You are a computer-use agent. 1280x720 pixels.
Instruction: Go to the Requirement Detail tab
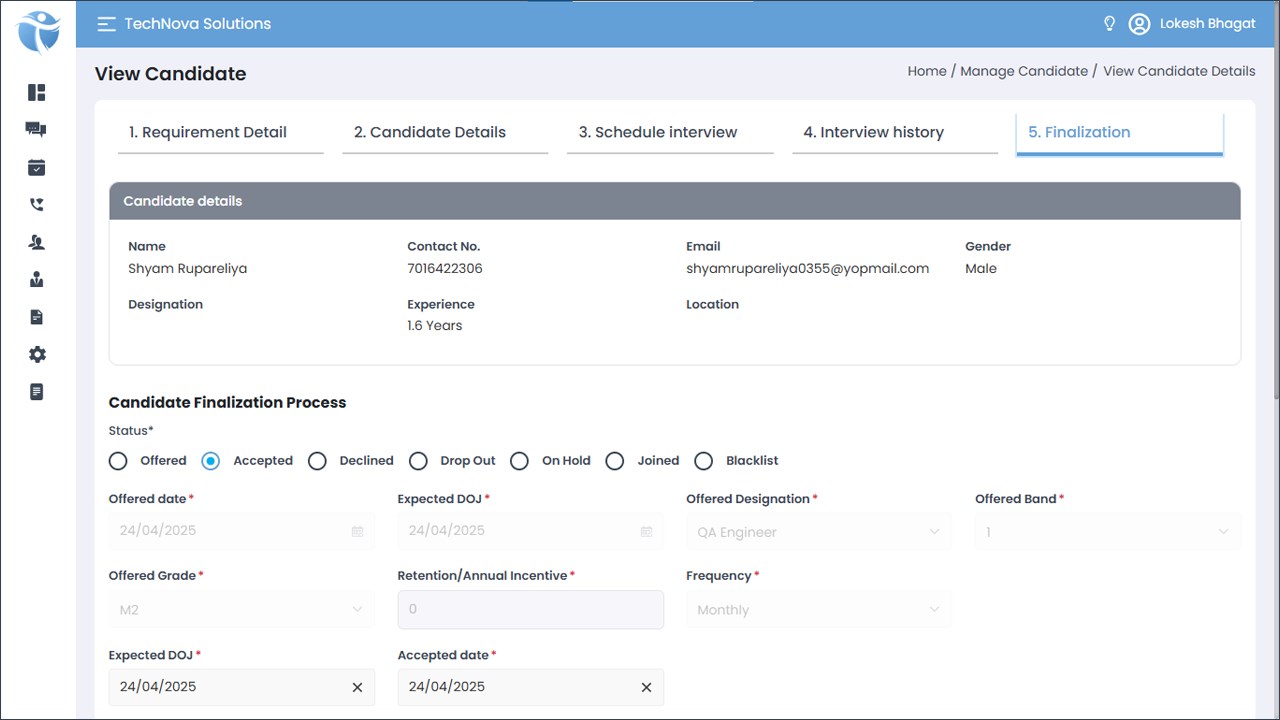click(x=221, y=133)
